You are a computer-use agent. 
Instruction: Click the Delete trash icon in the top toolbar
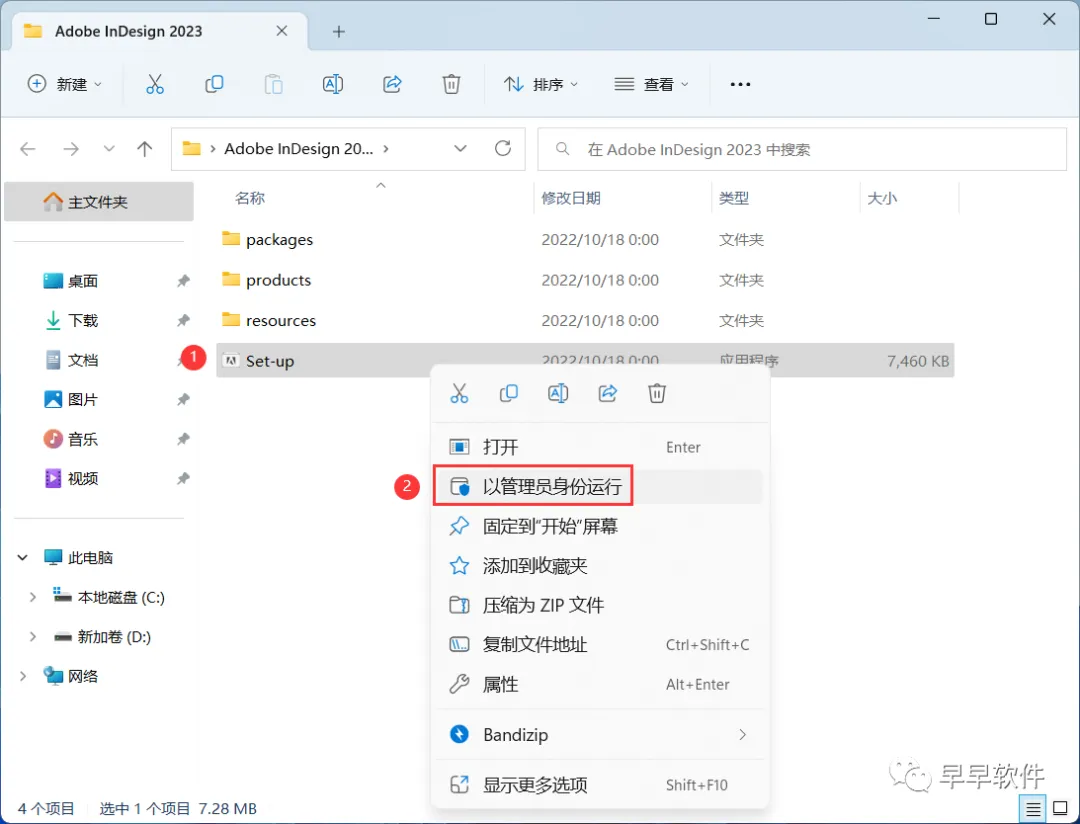[451, 84]
